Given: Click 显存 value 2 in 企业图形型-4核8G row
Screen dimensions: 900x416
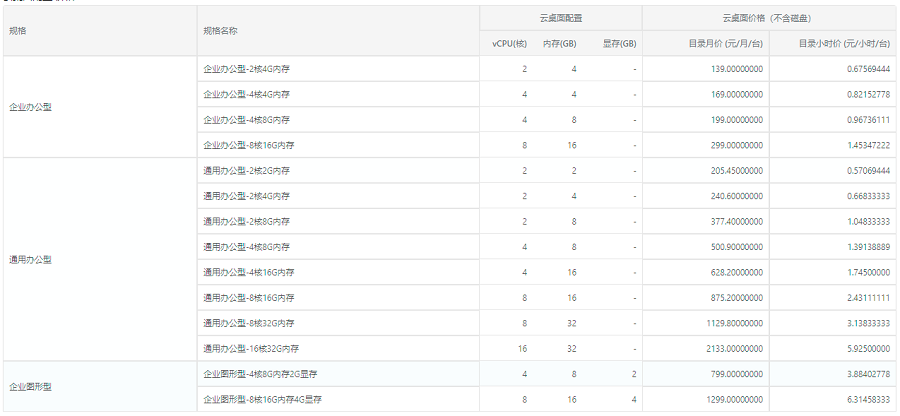Looking at the screenshot, I should (634, 374).
